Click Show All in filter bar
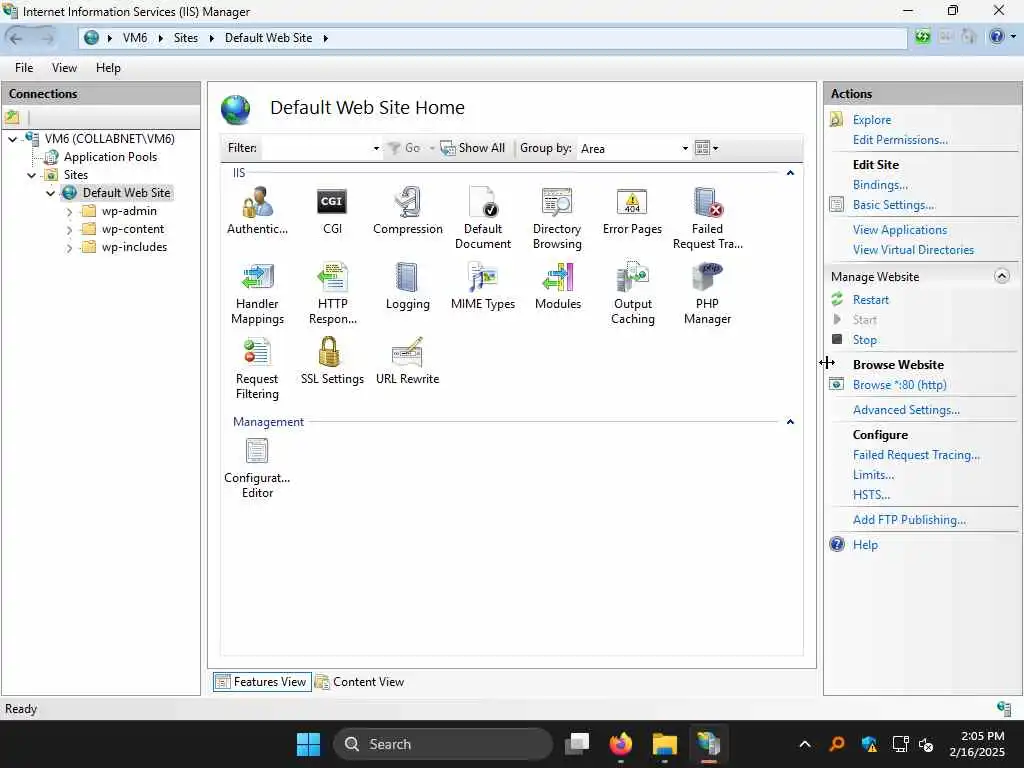 [x=473, y=148]
